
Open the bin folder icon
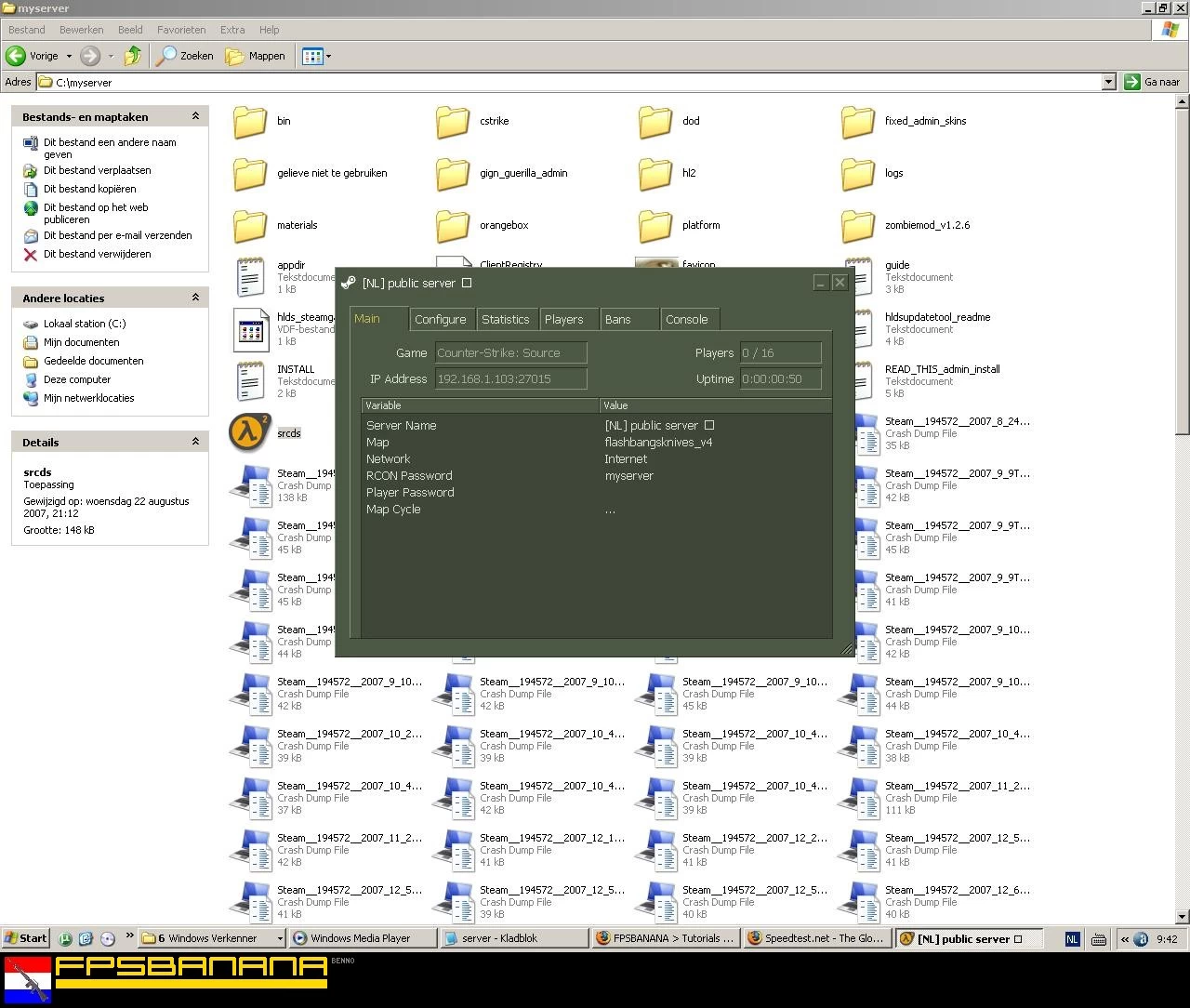pyautogui.click(x=250, y=122)
